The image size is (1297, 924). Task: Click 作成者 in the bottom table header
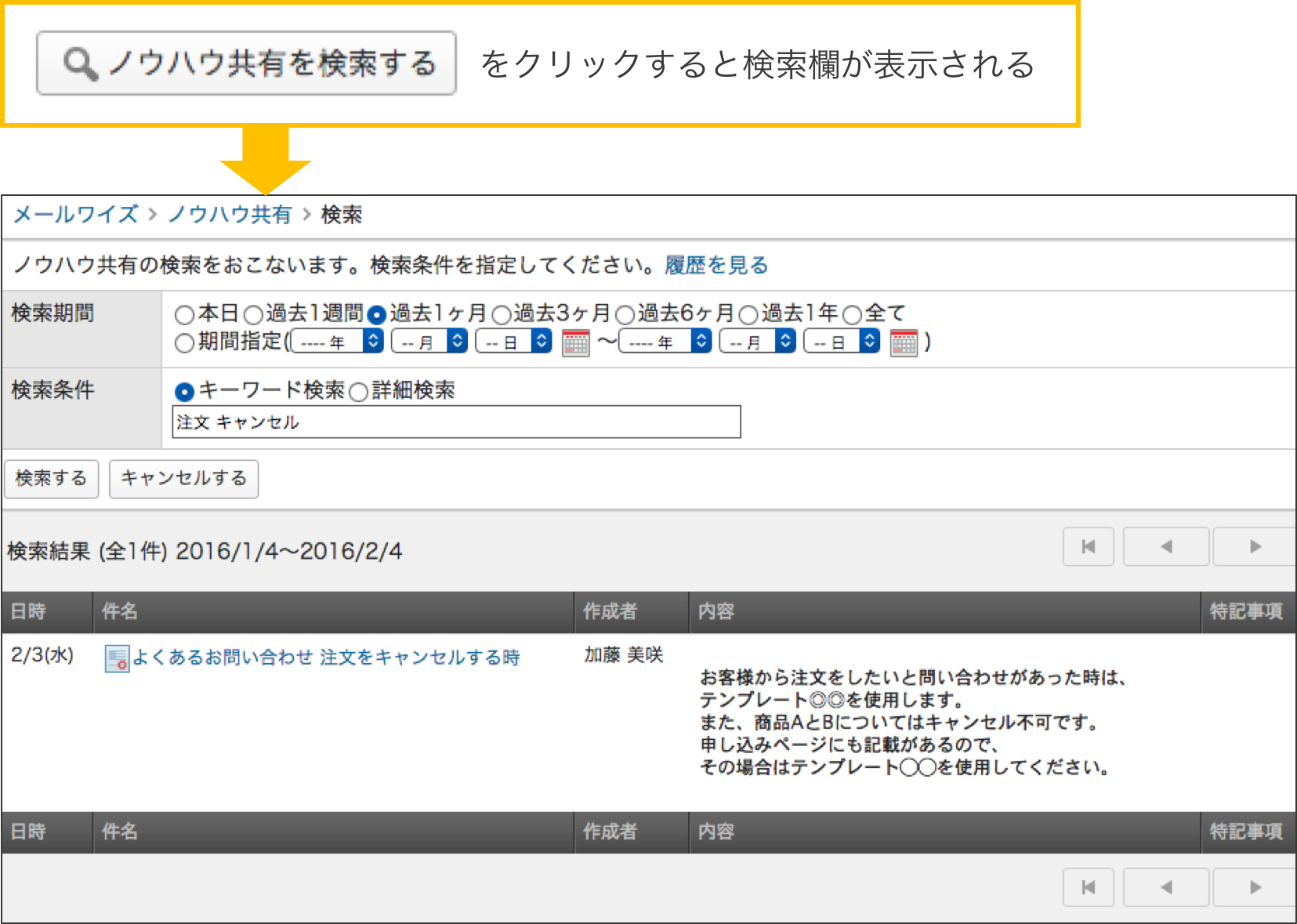click(632, 832)
